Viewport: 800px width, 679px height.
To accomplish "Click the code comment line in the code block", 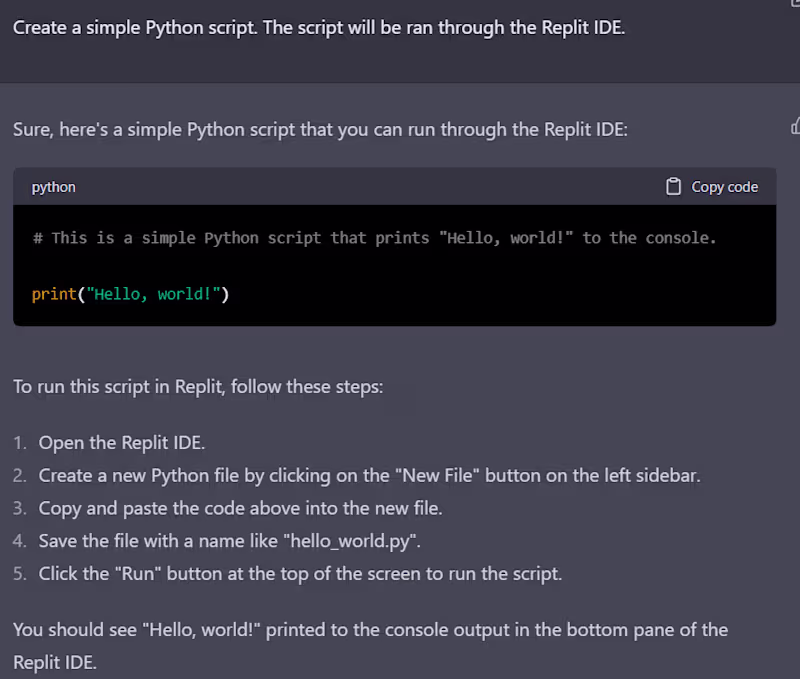I will pos(374,238).
